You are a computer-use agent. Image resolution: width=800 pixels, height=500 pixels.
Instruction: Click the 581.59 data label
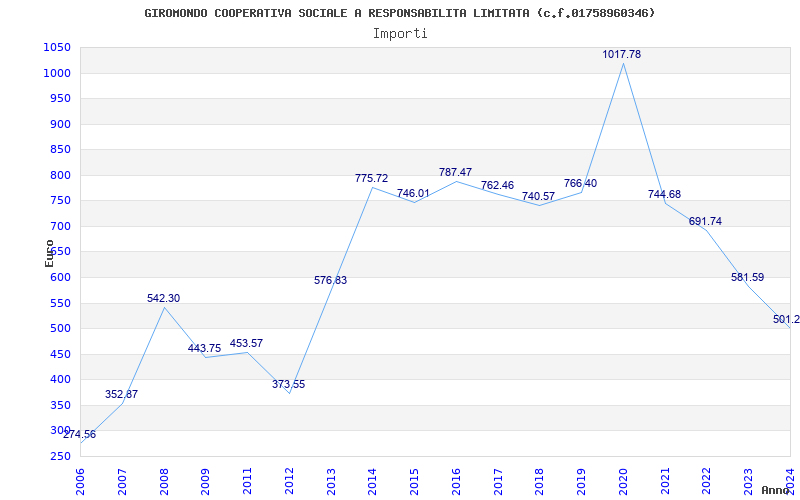747,278
